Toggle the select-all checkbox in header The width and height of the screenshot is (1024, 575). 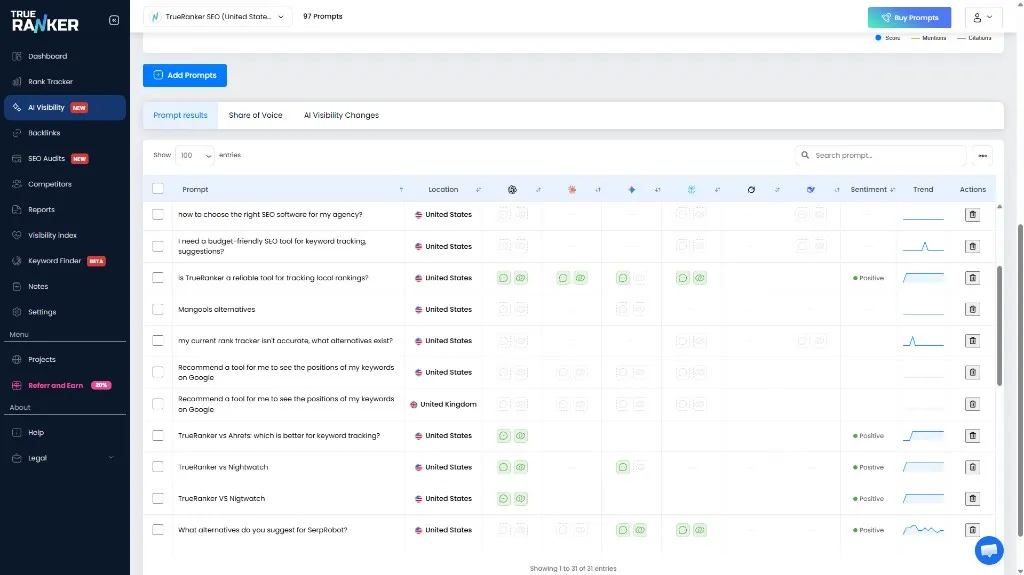click(158, 189)
